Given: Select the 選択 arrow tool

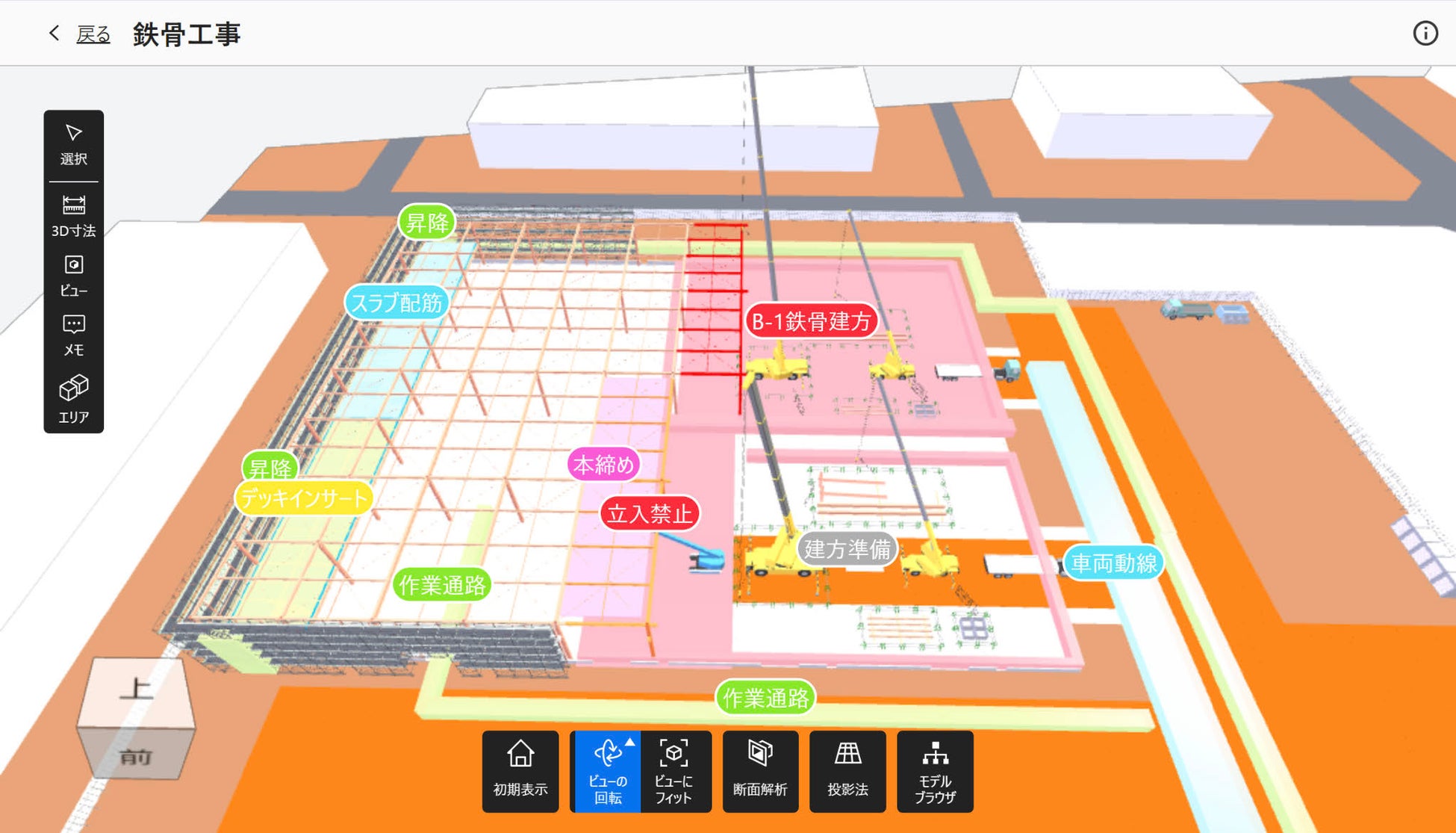Looking at the screenshot, I should click(73, 145).
